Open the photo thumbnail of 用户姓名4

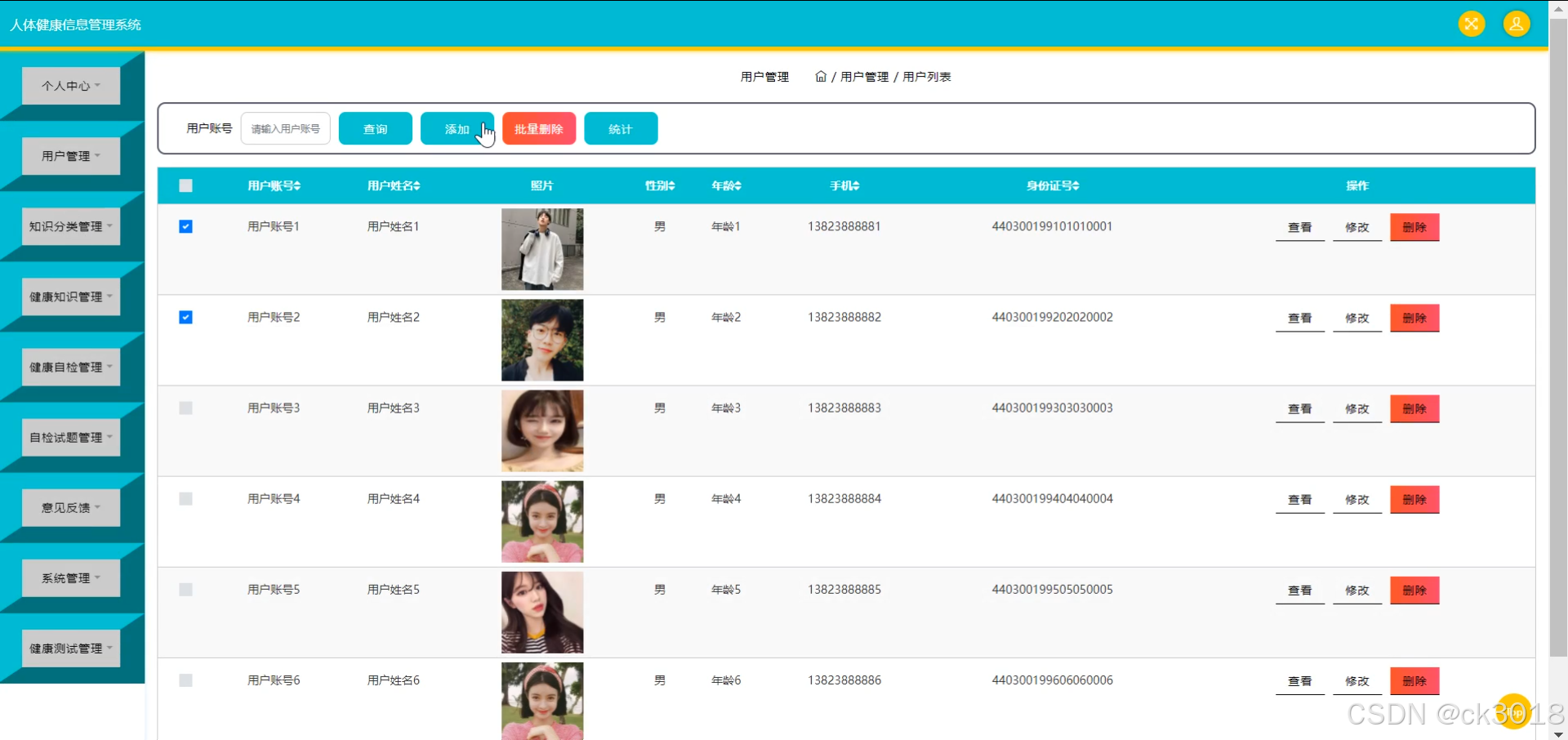point(542,521)
